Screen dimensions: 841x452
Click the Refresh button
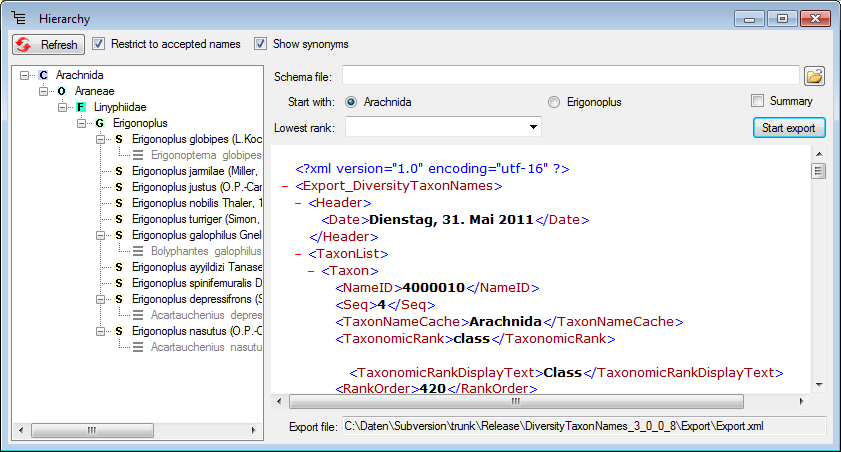point(47,45)
